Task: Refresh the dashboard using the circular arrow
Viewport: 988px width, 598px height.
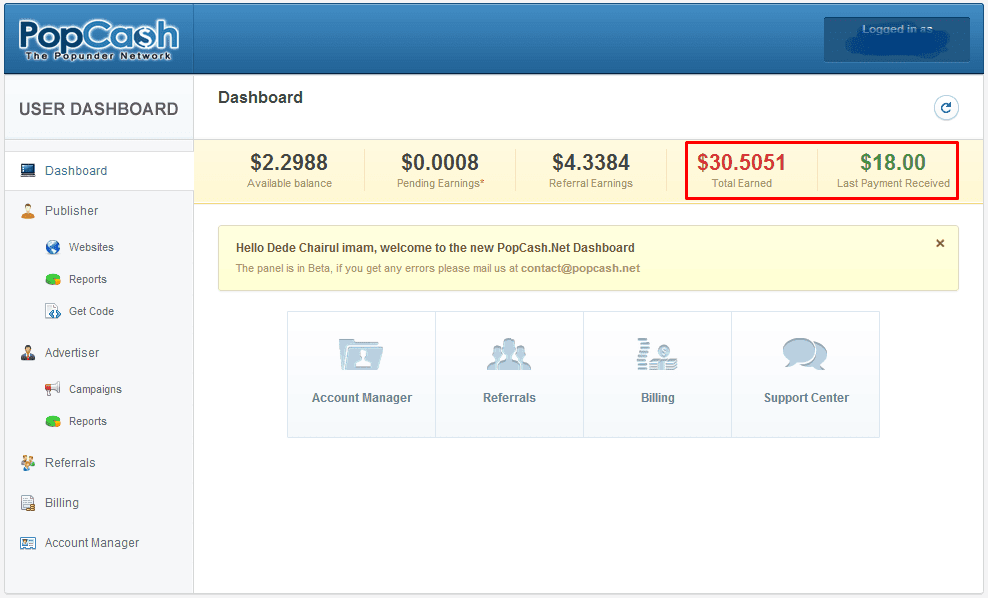Action: click(946, 107)
